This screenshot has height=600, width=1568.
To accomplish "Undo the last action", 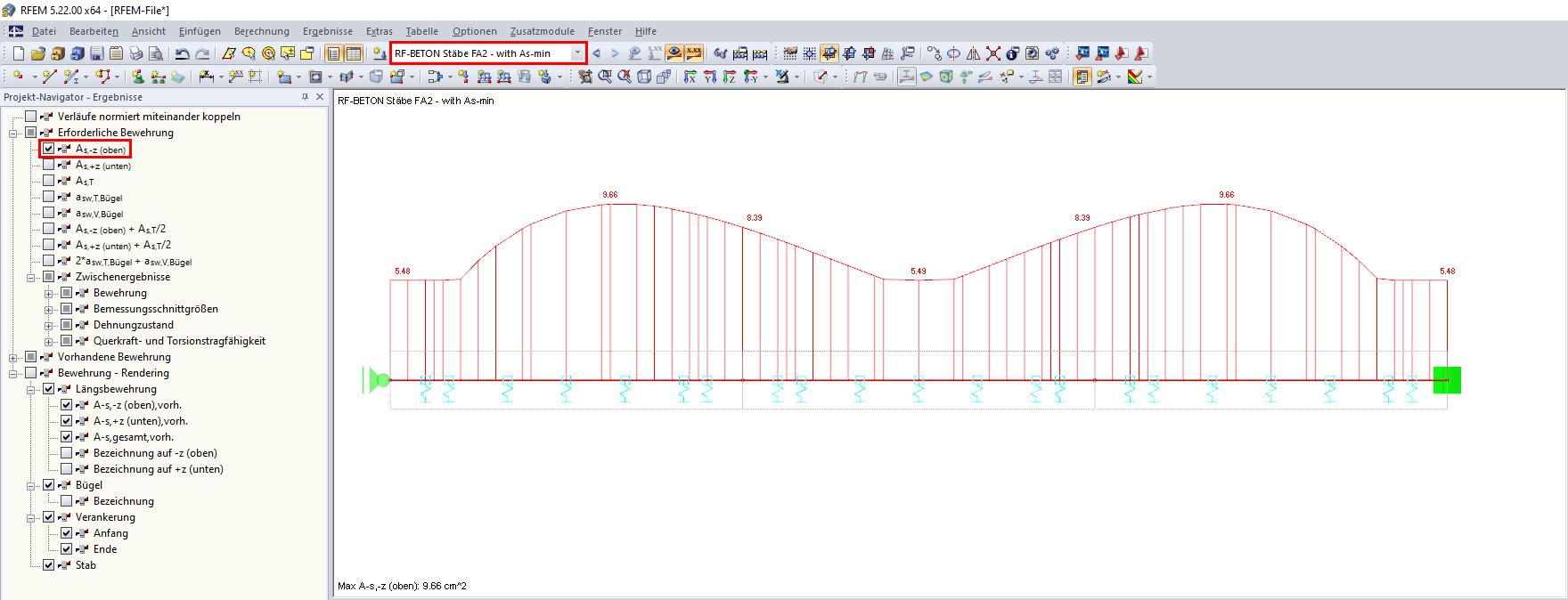I will pyautogui.click(x=183, y=53).
